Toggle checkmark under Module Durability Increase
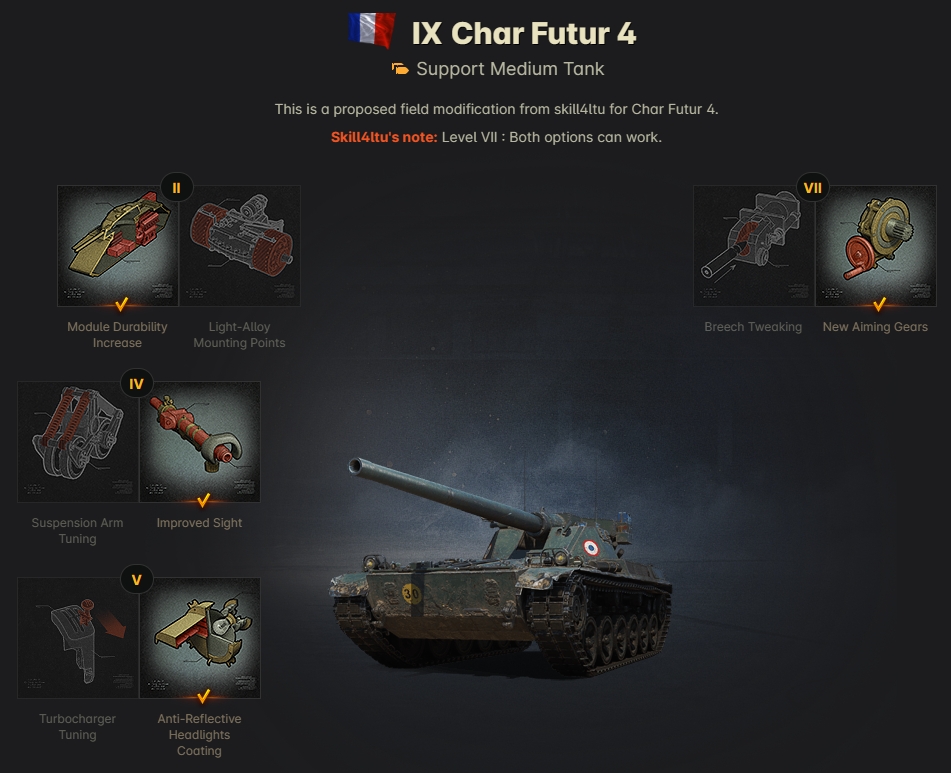This screenshot has height=773, width=951. coord(121,303)
